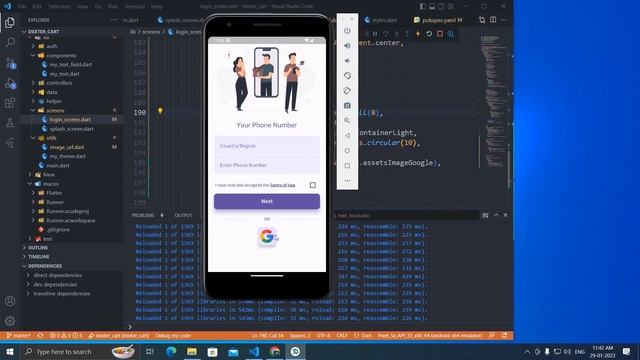Click emulator home circle button
Screen dimensions: 640x360
(347, 151)
